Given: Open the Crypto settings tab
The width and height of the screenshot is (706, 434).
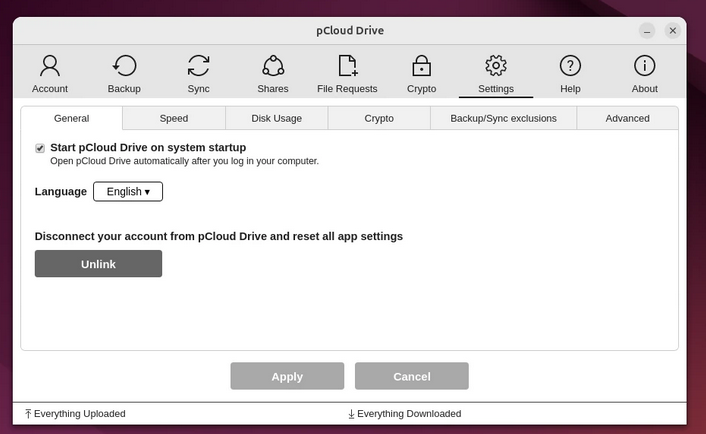Looking at the screenshot, I should 379,118.
